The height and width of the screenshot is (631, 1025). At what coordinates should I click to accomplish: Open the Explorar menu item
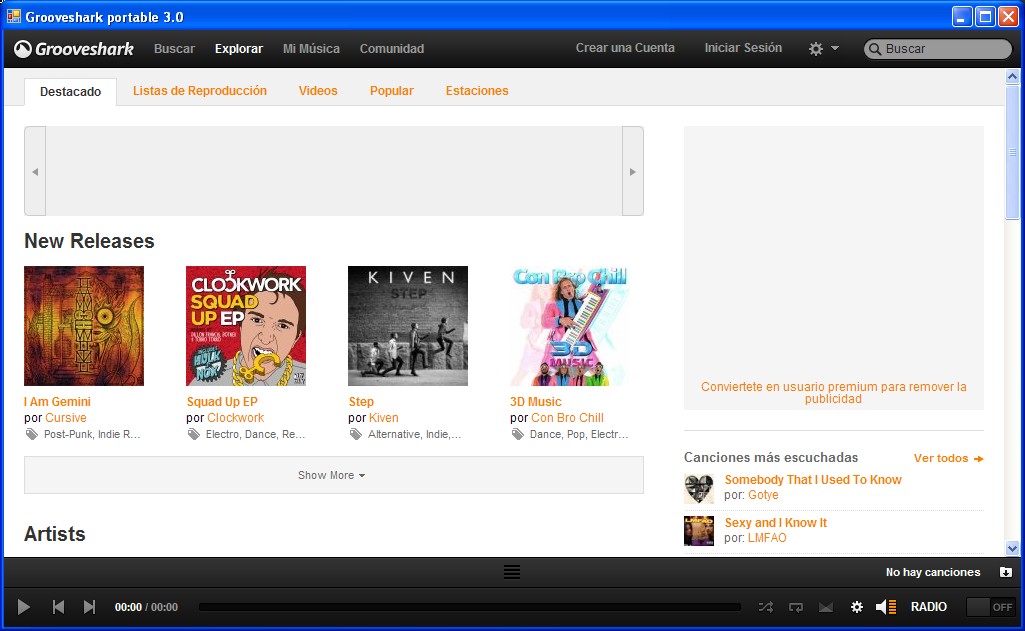[x=239, y=48]
